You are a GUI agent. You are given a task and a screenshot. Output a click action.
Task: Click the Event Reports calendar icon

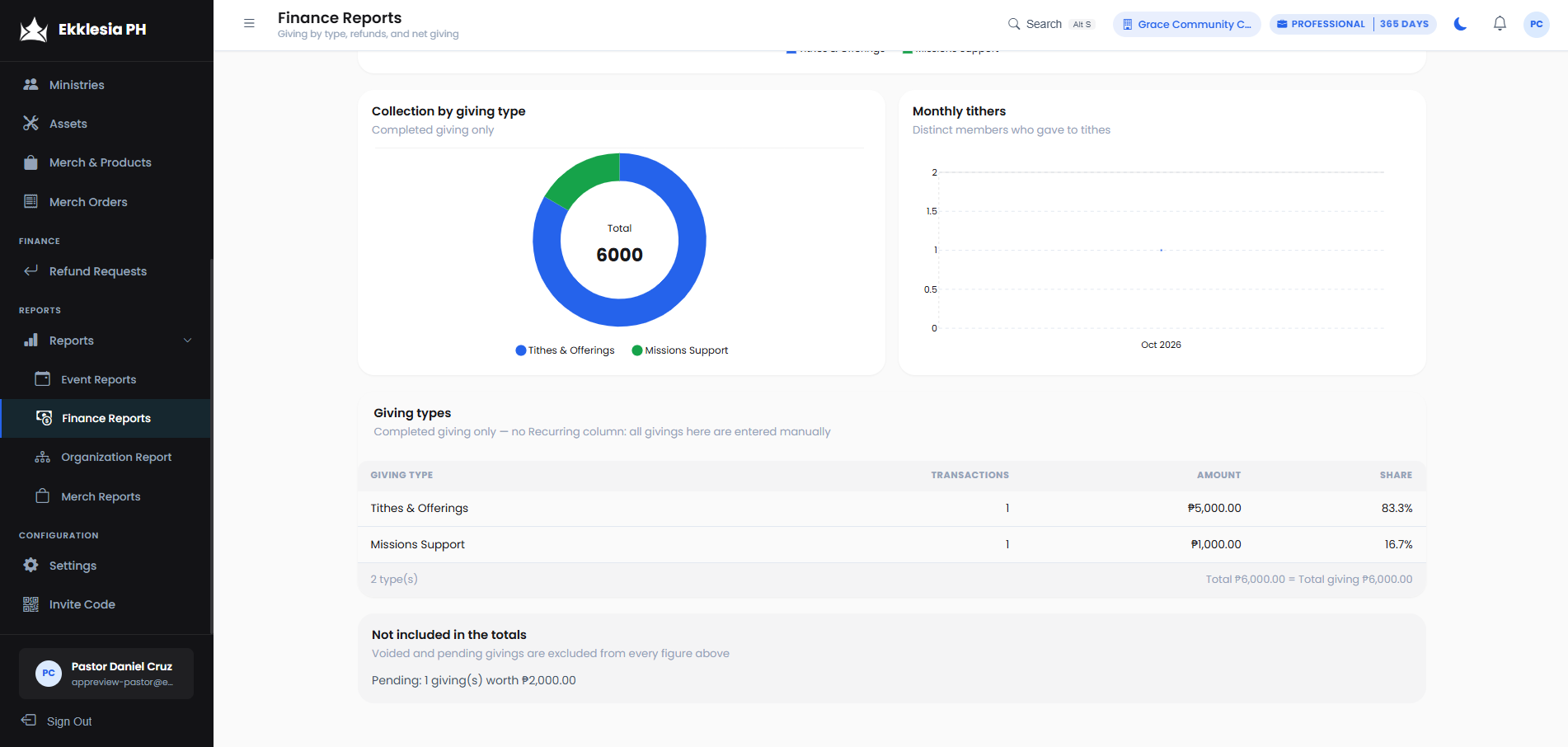(43, 378)
